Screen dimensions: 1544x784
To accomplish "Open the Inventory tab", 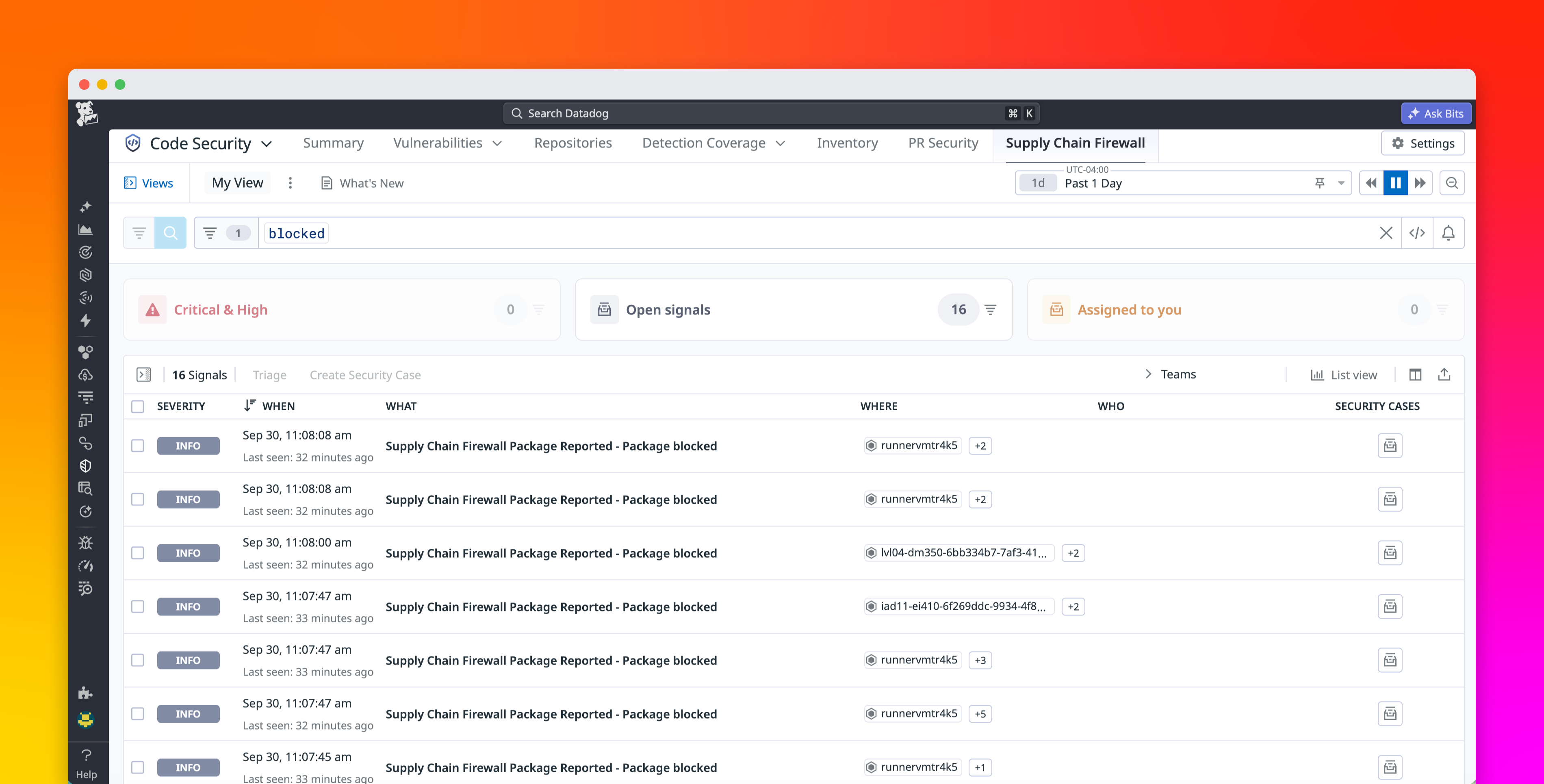I will click(x=847, y=143).
